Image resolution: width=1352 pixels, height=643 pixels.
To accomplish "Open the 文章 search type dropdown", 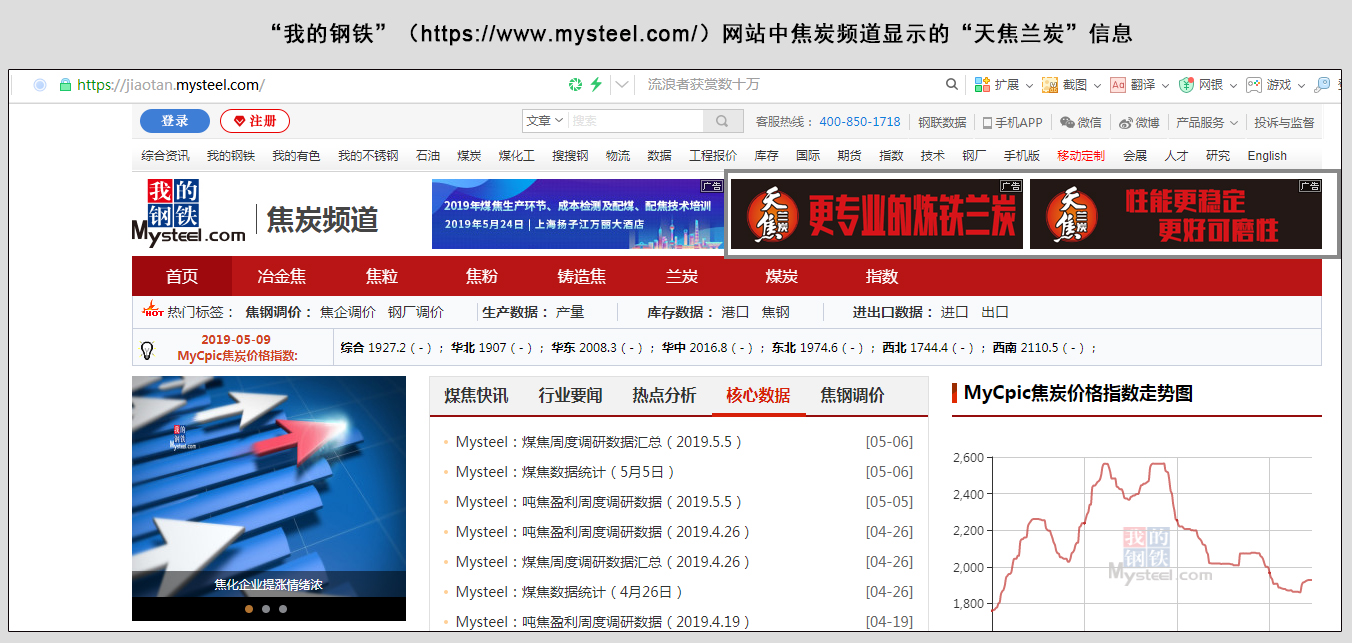I will tap(545, 121).
